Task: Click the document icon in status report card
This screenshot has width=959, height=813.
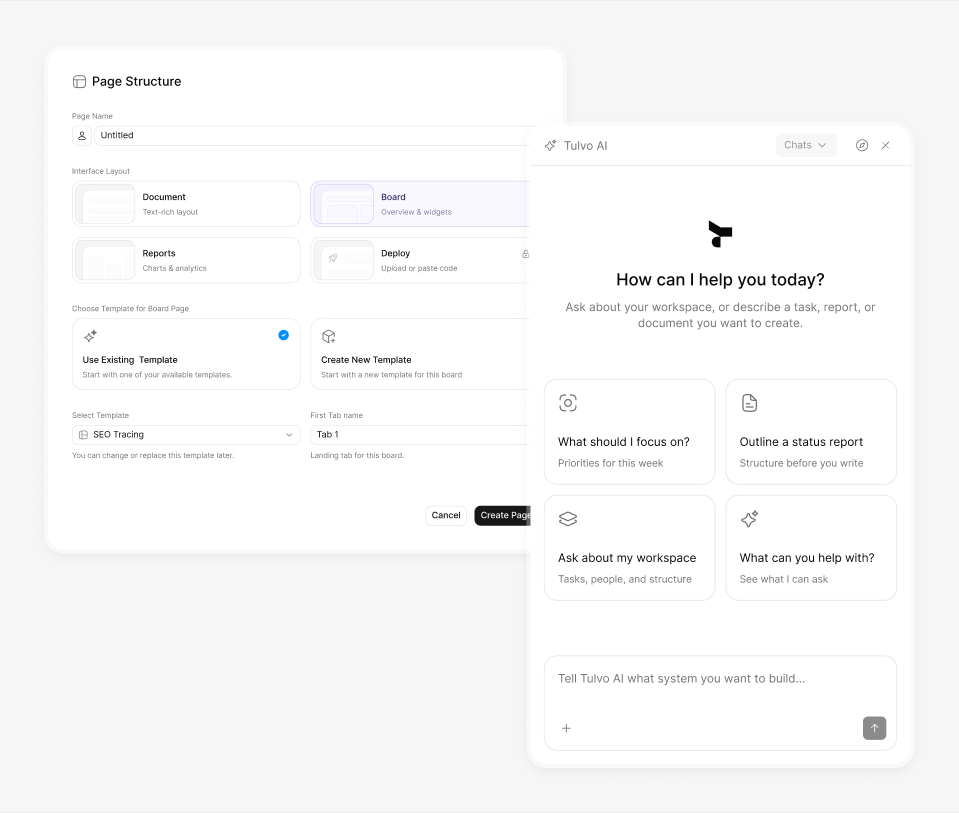Action: 749,403
